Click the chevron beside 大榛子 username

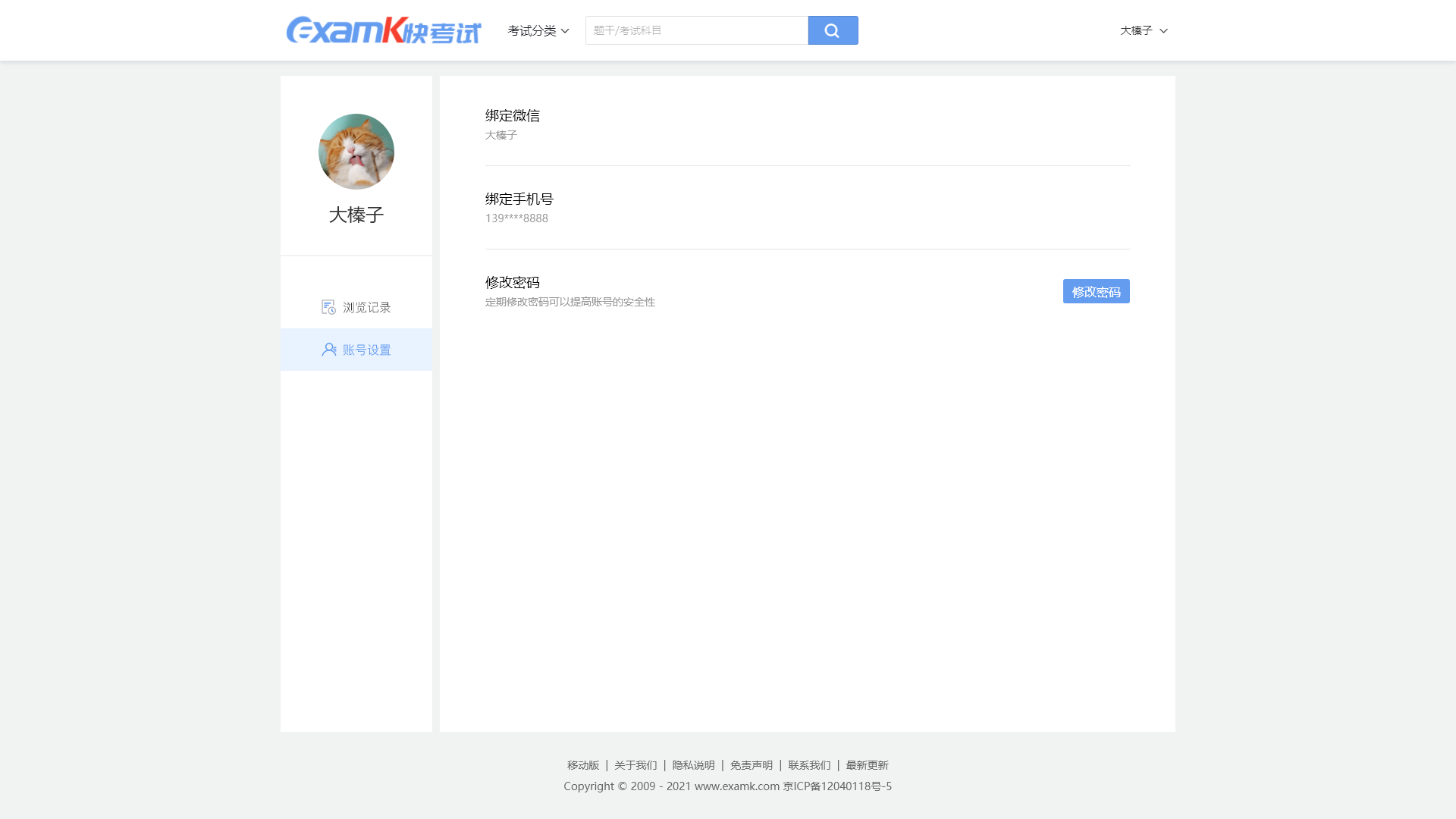[x=1163, y=31]
